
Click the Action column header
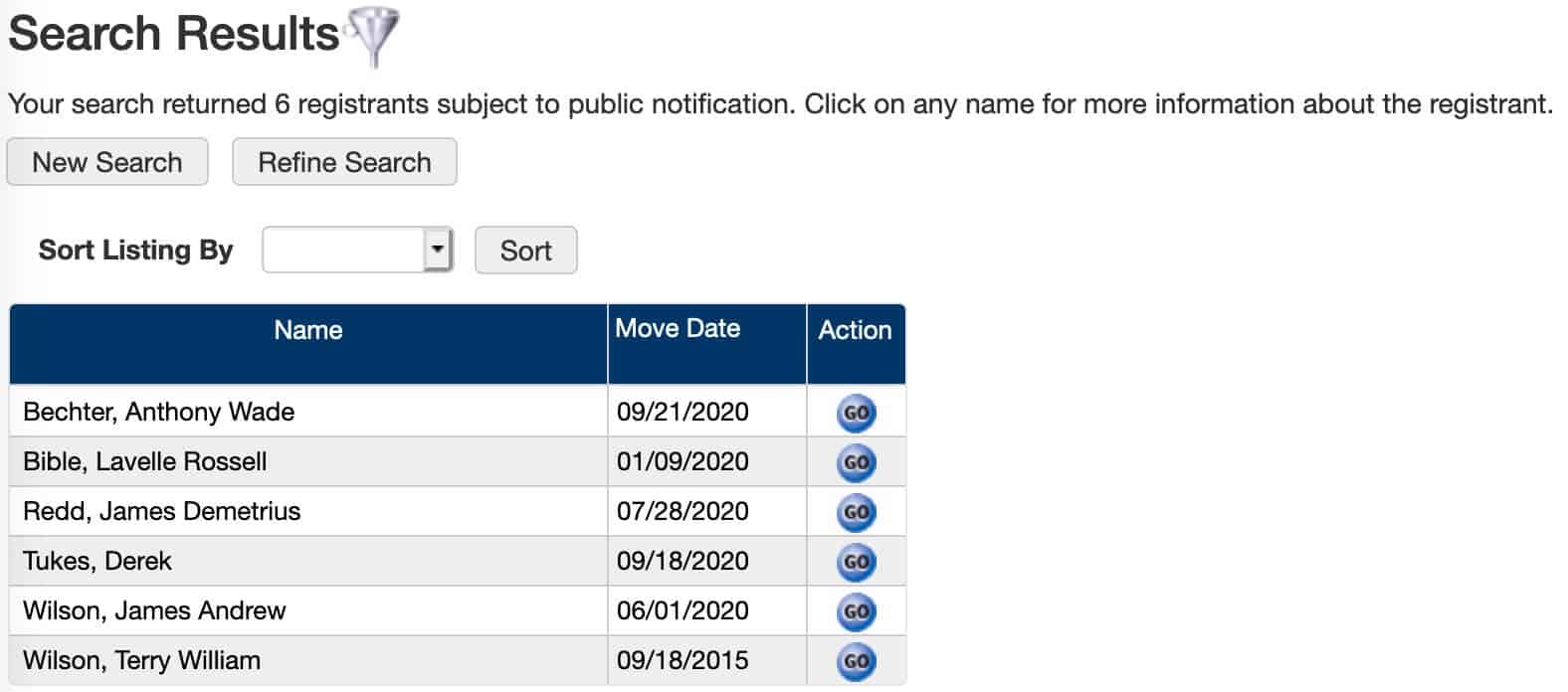(x=855, y=330)
